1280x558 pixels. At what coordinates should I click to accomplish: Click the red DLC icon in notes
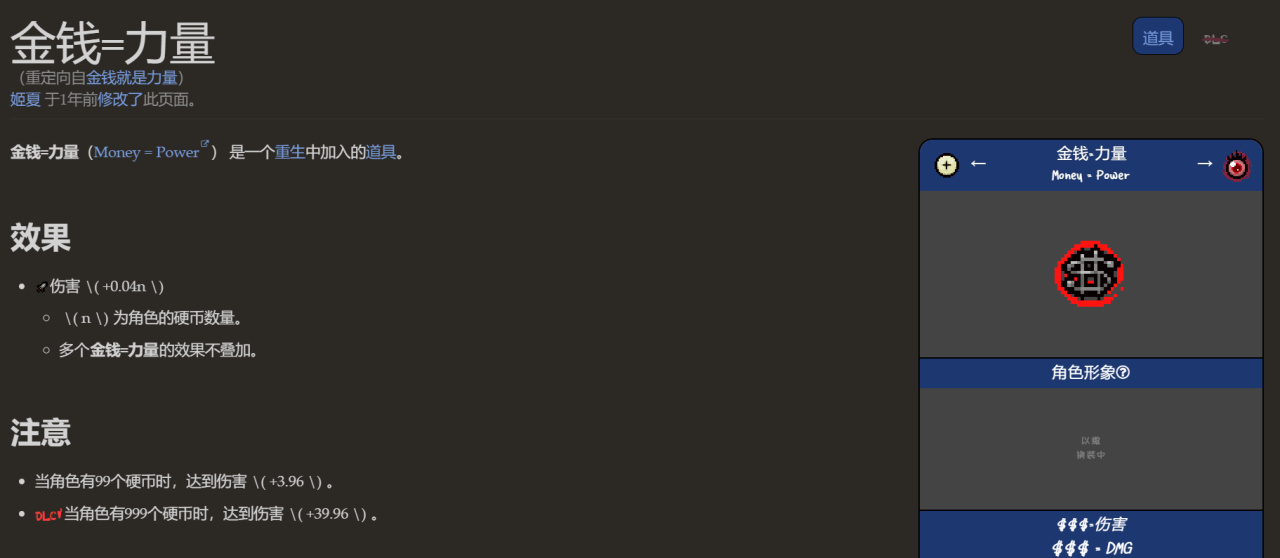coord(48,515)
